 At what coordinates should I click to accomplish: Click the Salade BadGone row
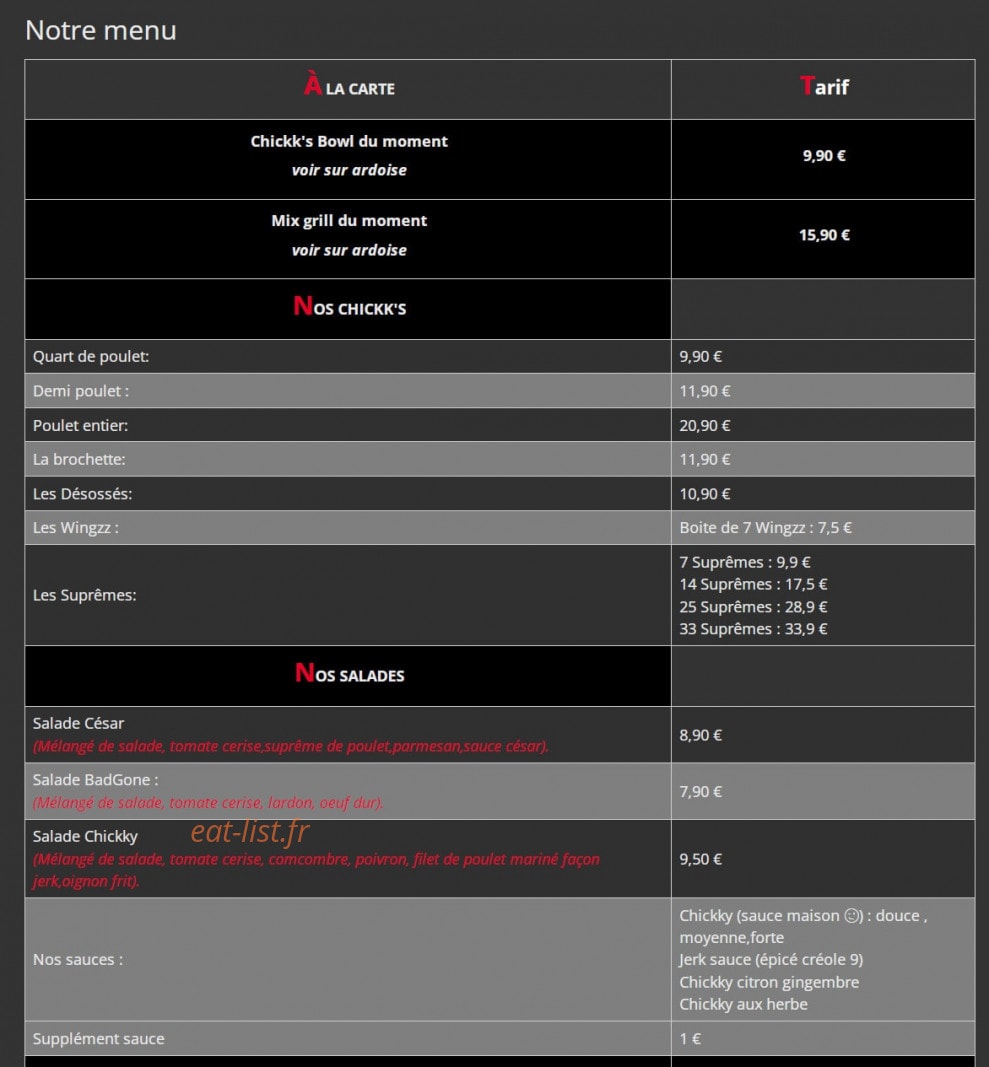point(500,791)
